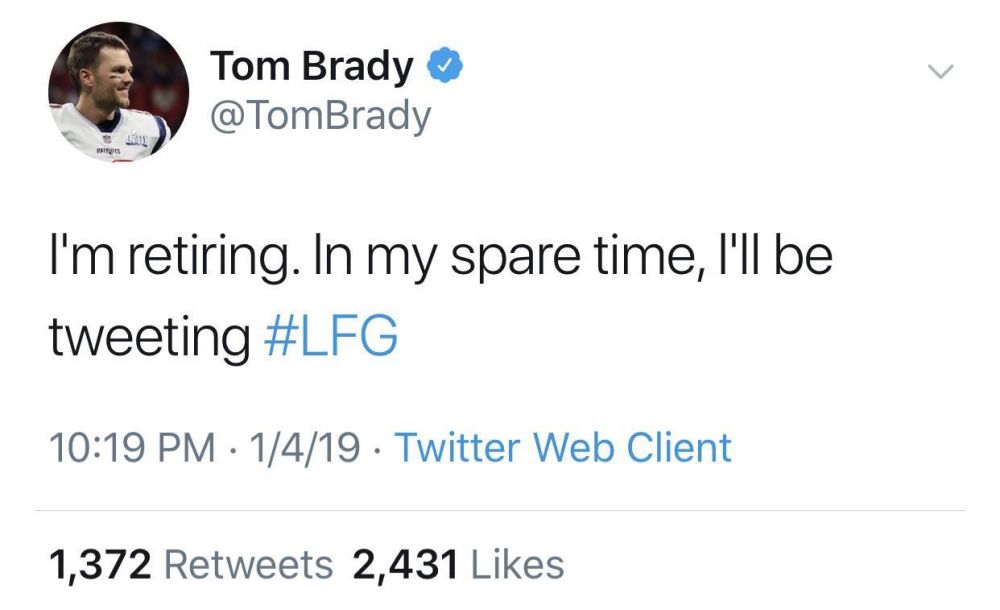Viewport: 1000px width, 610px height.
Task: Click the horizontal divider above Retweets
Action: [x=500, y=510]
